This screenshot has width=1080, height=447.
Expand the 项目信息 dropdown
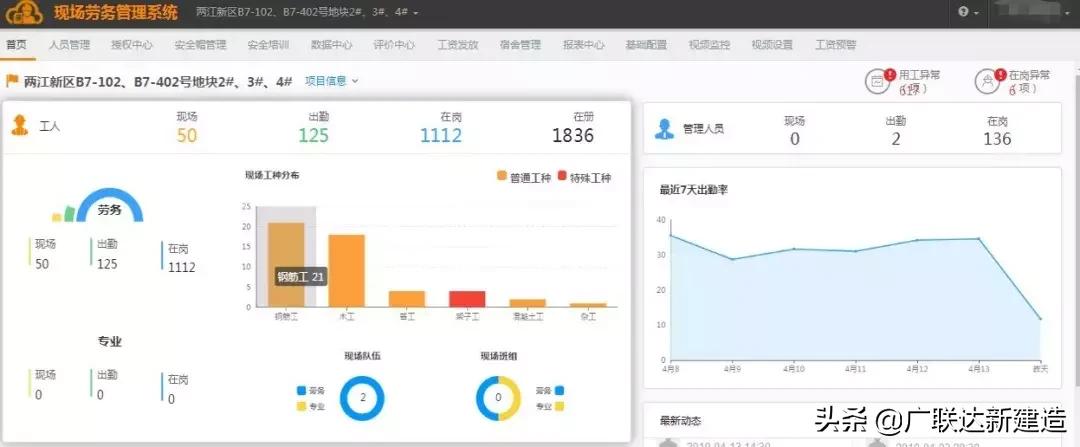[x=331, y=81]
